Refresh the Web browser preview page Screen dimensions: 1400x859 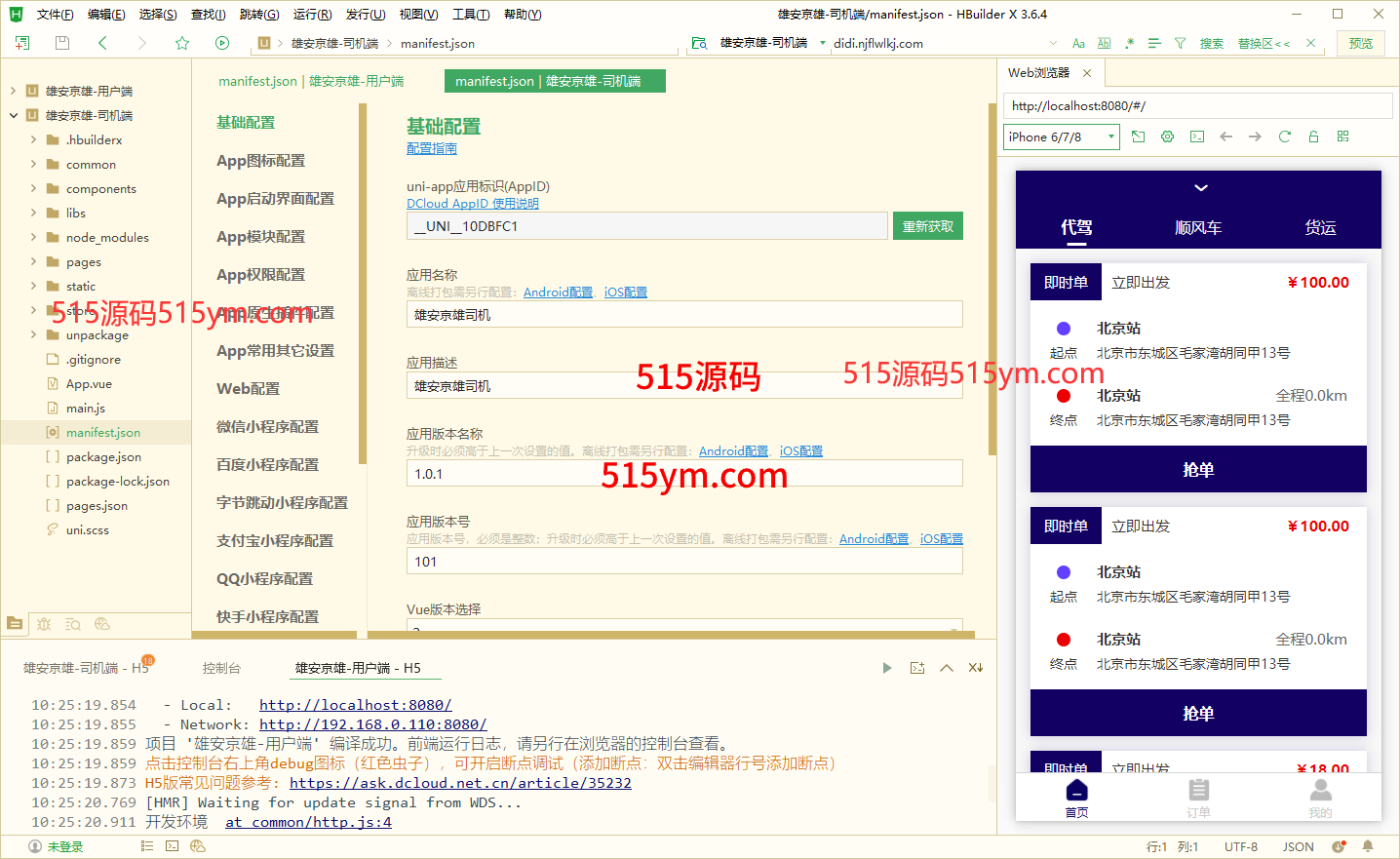pos(1284,137)
